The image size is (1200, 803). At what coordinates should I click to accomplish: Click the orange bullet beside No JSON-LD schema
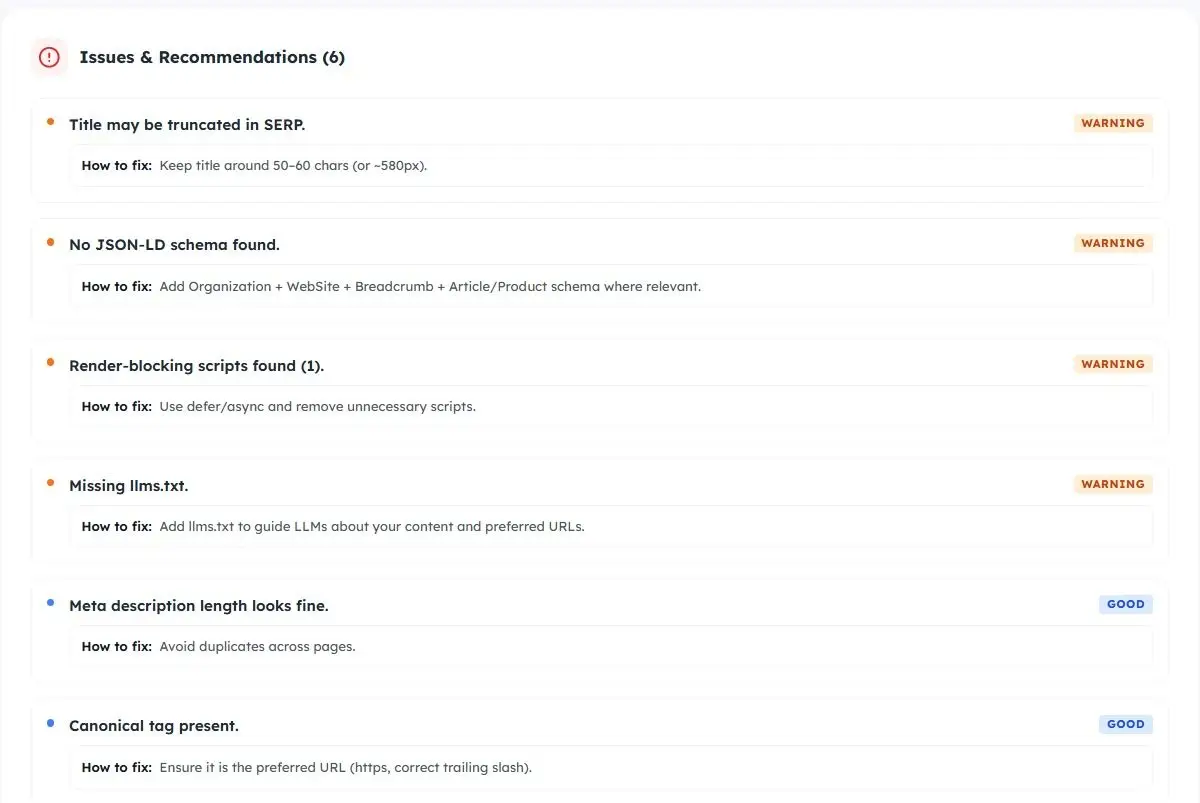click(51, 242)
